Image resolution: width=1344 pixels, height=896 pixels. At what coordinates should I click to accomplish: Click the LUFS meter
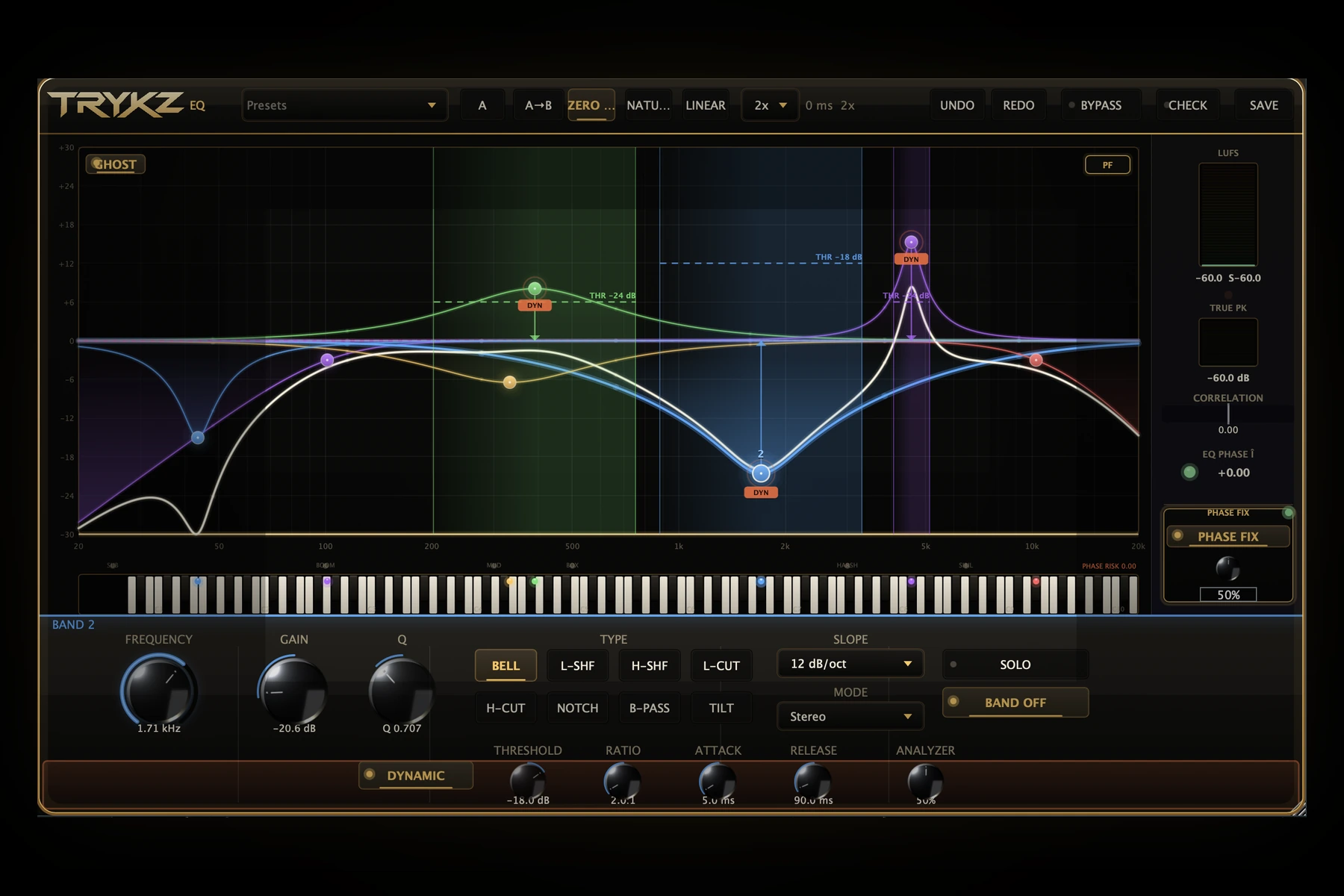click(x=1228, y=215)
